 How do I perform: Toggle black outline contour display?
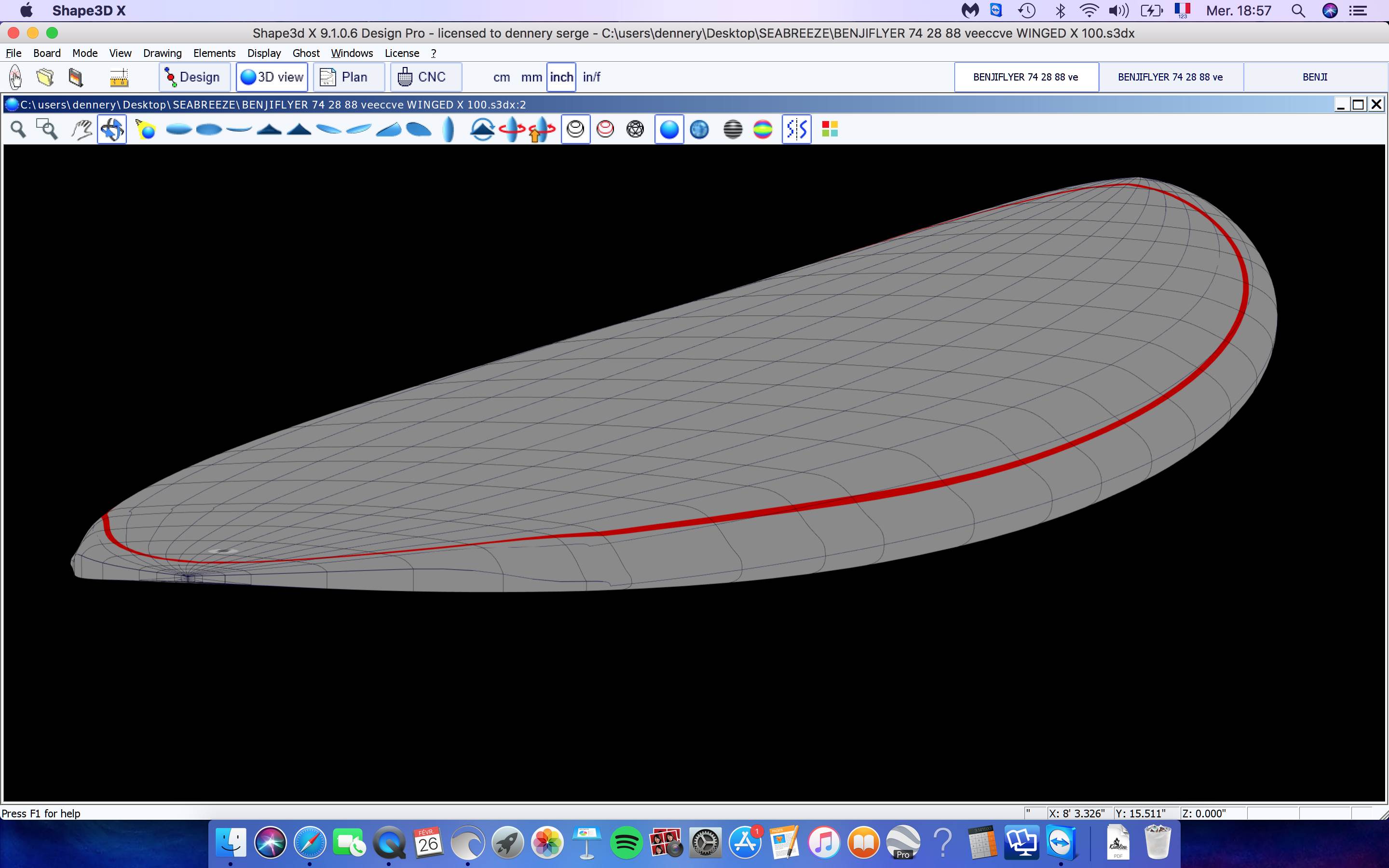(x=575, y=129)
